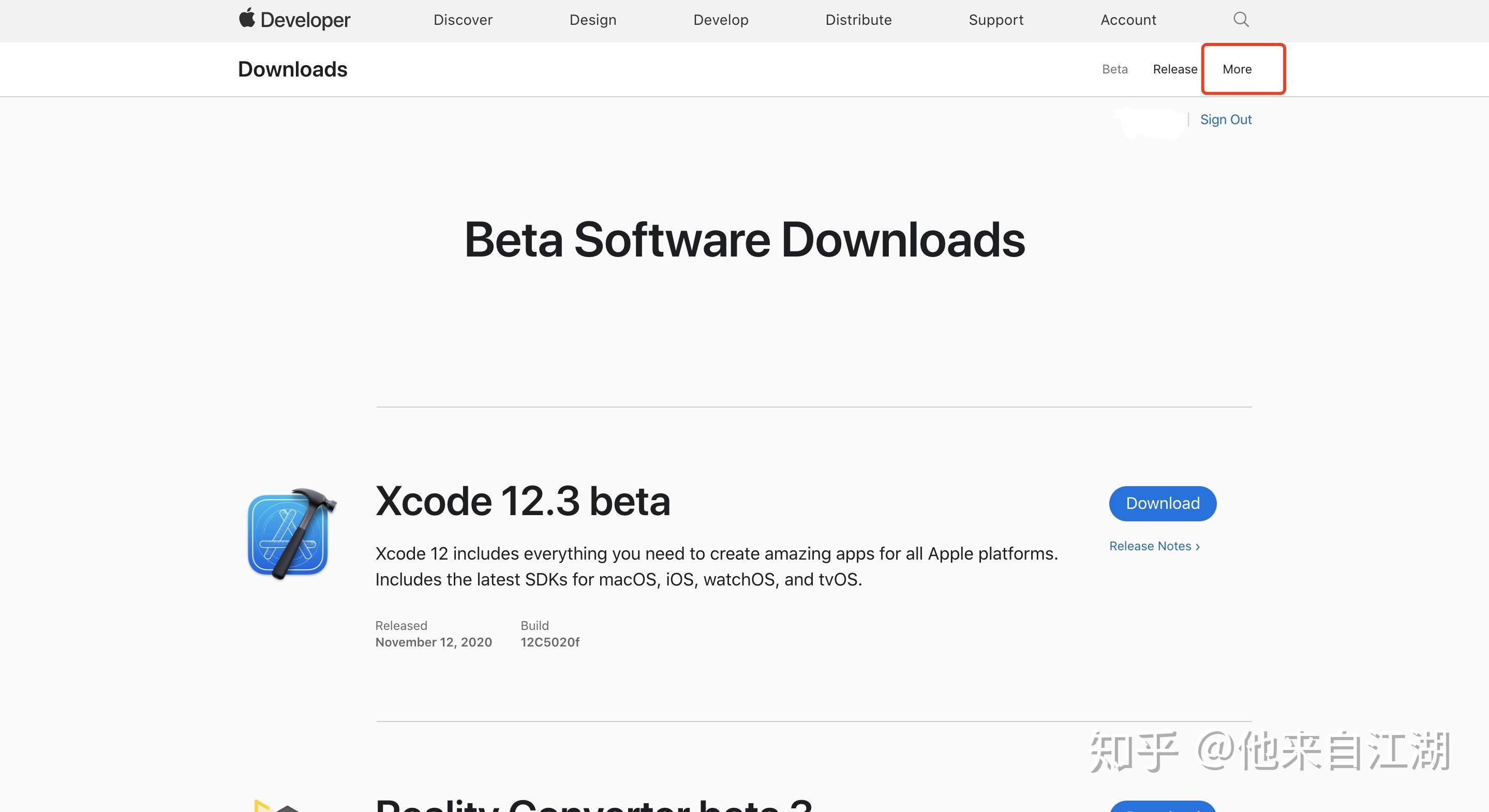Open the Distribute menu item
The width and height of the screenshot is (1489, 812).
858,20
